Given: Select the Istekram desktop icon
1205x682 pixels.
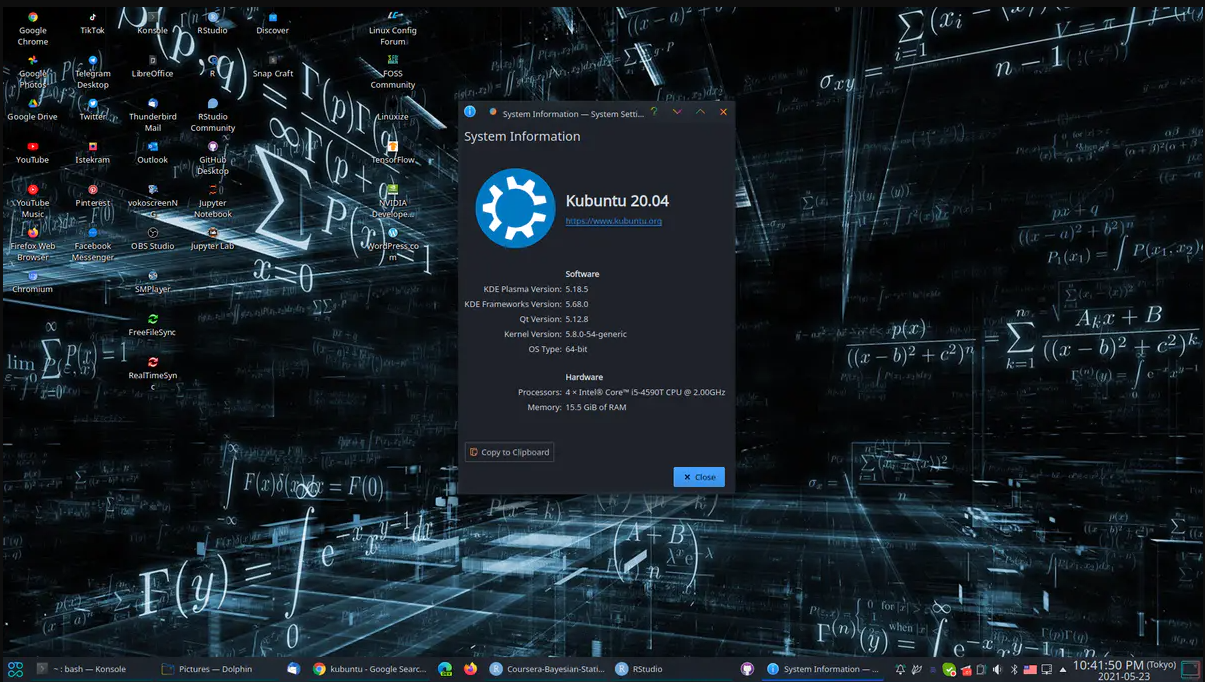Looking at the screenshot, I should [92, 152].
